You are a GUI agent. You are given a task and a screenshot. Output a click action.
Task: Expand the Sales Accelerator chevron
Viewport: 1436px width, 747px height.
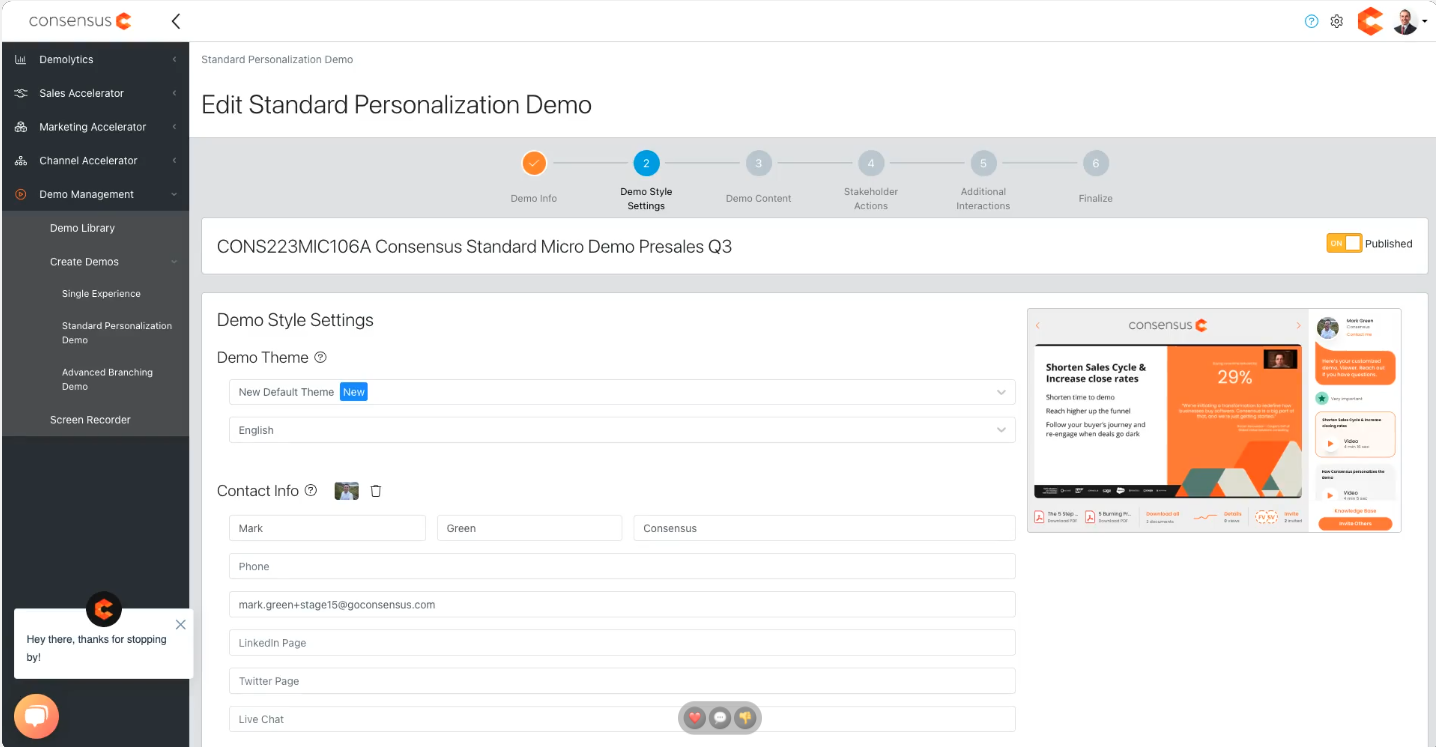click(174, 93)
